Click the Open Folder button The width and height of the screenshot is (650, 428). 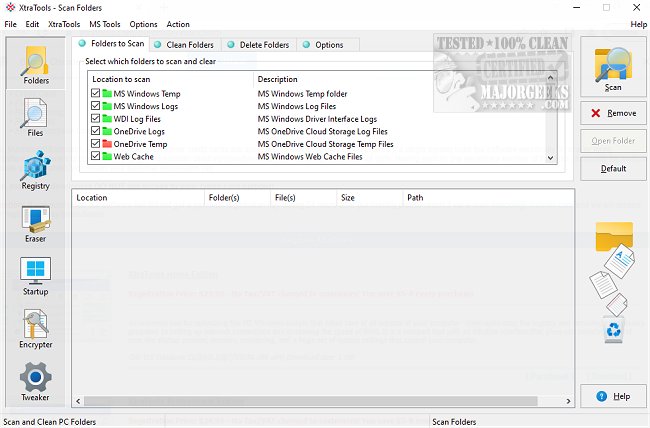tap(613, 141)
